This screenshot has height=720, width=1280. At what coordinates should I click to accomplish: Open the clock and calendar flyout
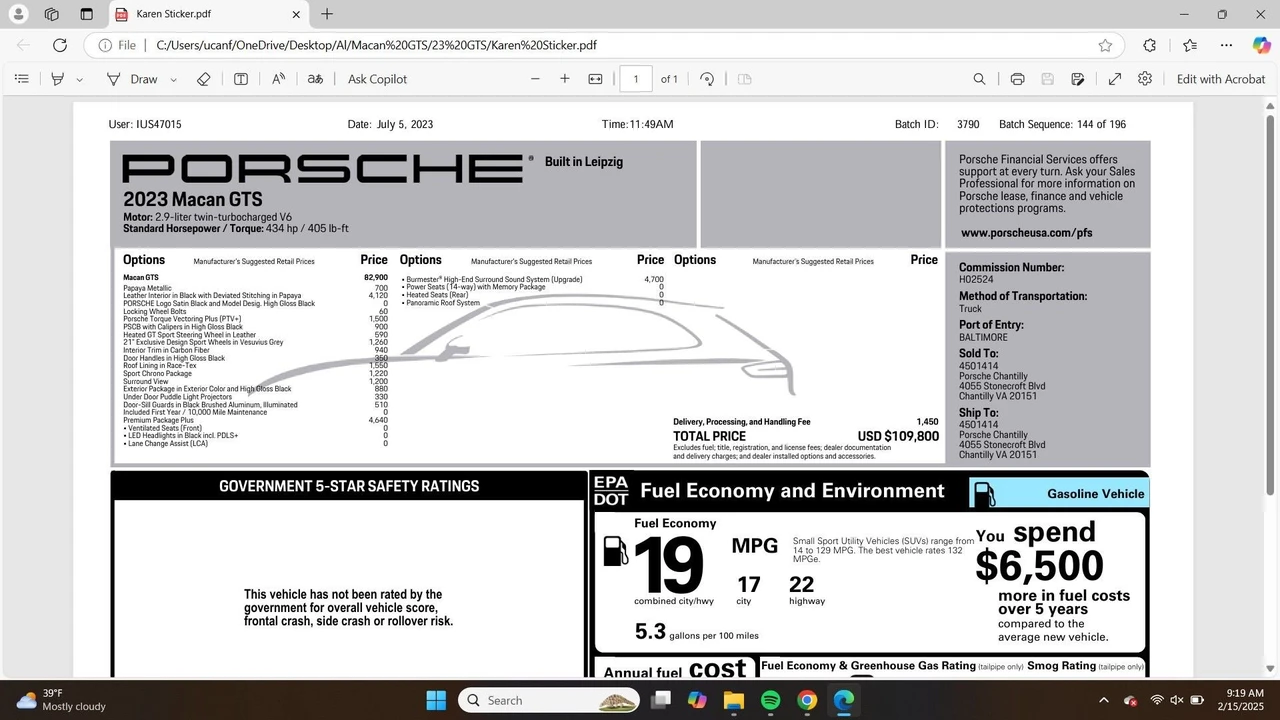tap(1243, 700)
